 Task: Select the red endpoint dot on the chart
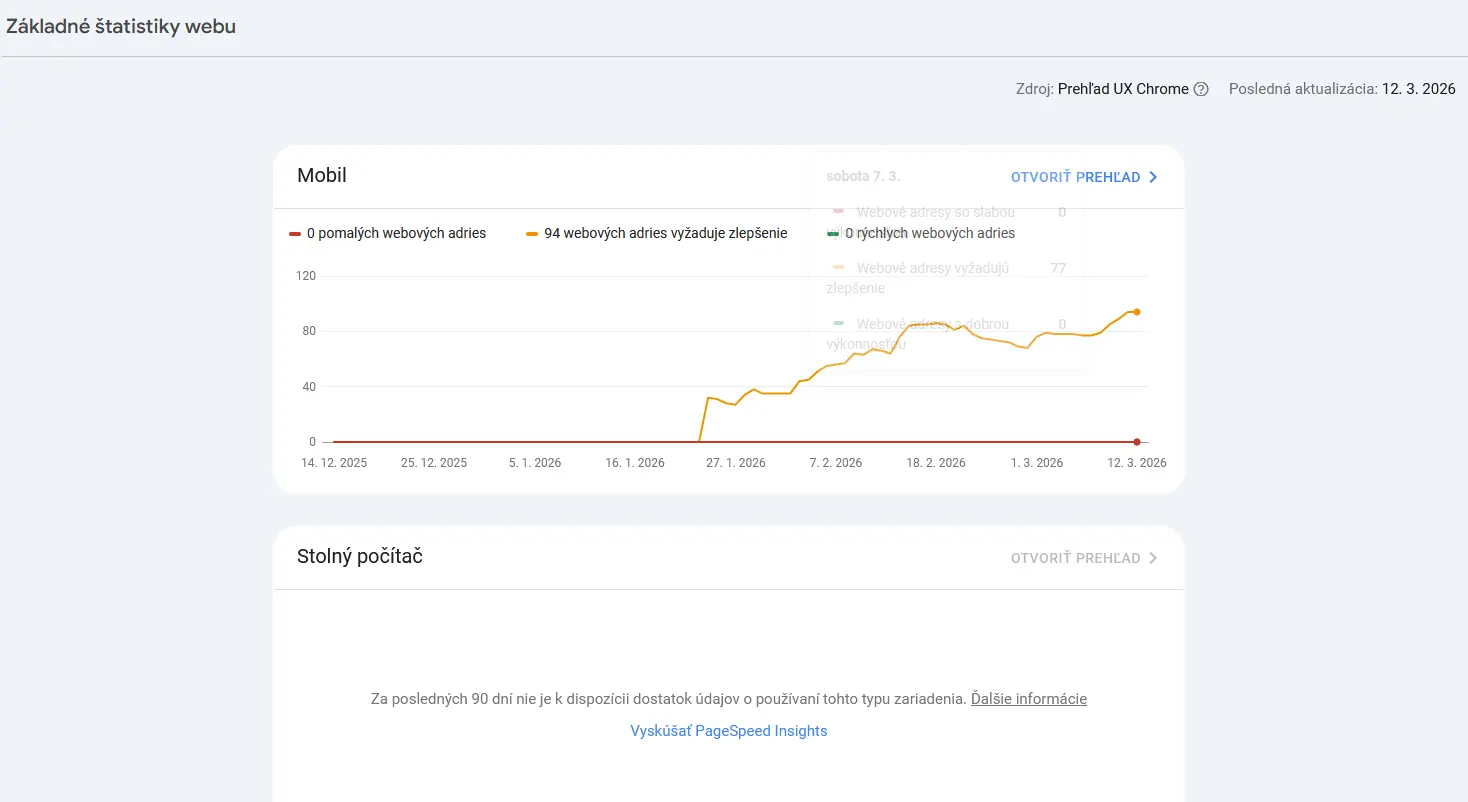(x=1137, y=442)
